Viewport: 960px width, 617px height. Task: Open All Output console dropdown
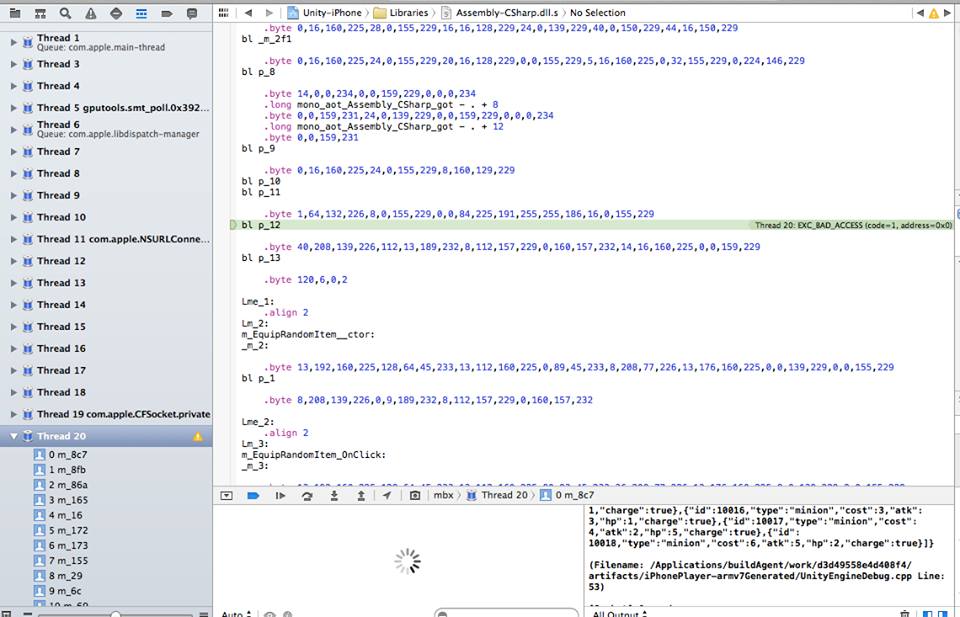coord(620,613)
